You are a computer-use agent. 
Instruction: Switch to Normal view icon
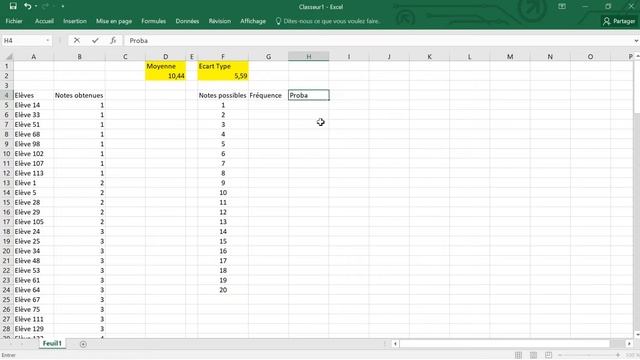pyautogui.click(x=518, y=355)
